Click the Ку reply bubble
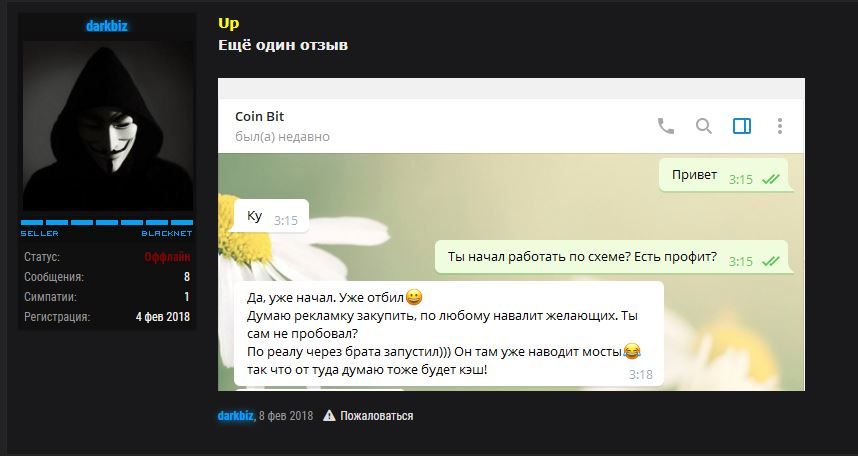The height and width of the screenshot is (456, 858). coord(271,216)
